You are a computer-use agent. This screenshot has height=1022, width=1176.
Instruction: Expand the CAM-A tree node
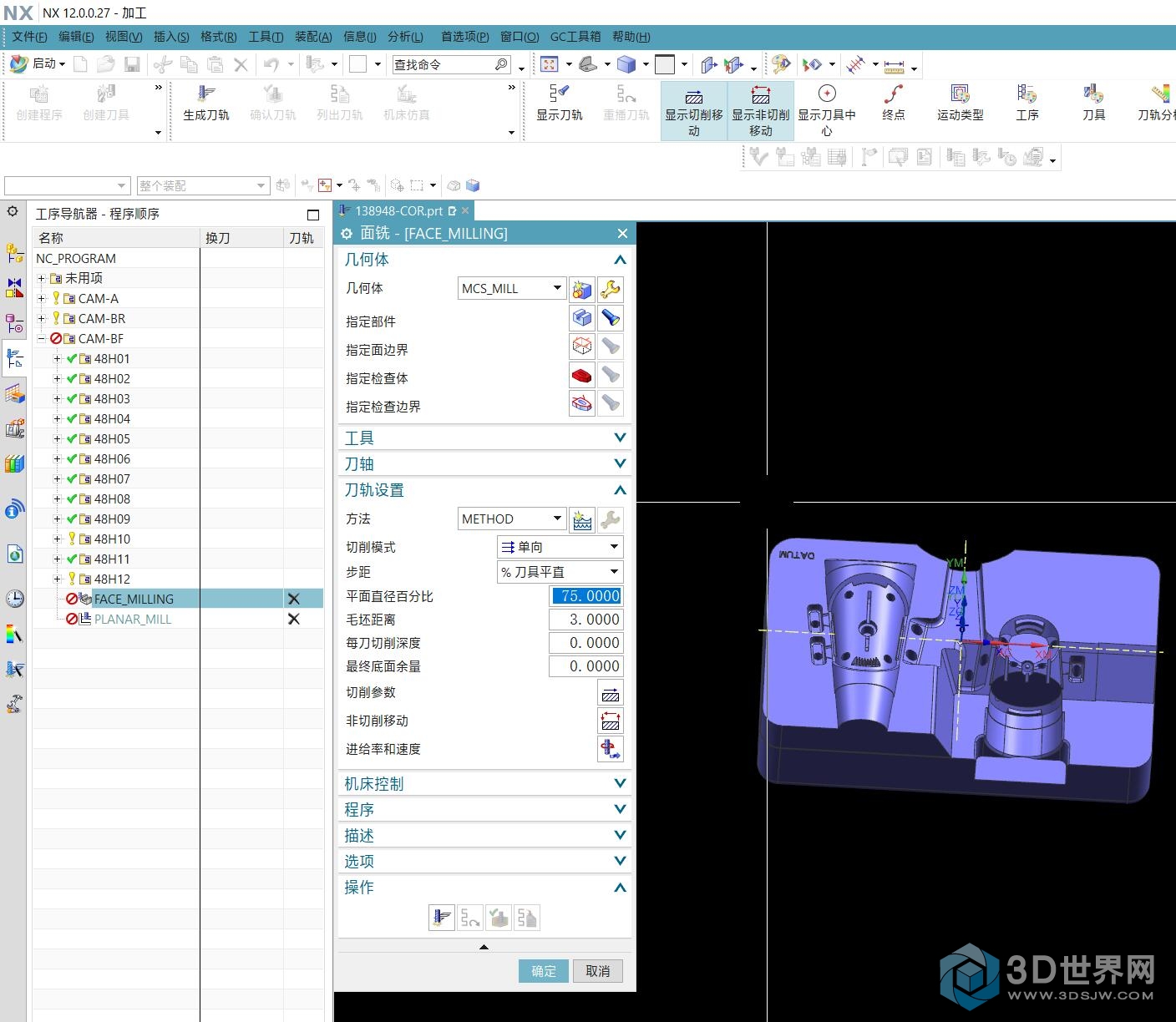[42, 298]
